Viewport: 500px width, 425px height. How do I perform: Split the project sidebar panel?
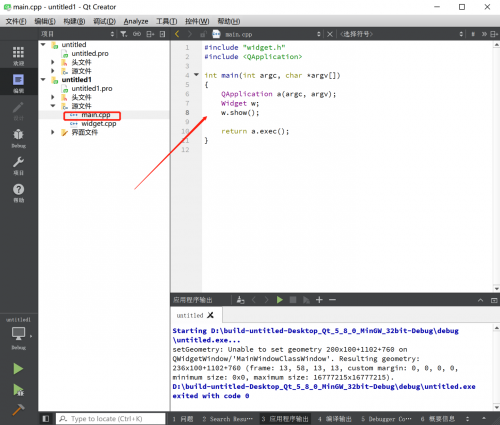(x=150, y=34)
